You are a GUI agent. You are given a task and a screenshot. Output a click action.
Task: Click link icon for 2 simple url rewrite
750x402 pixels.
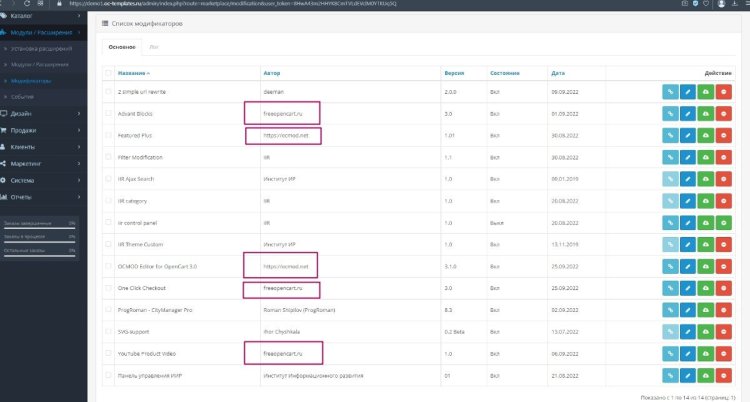(669, 91)
